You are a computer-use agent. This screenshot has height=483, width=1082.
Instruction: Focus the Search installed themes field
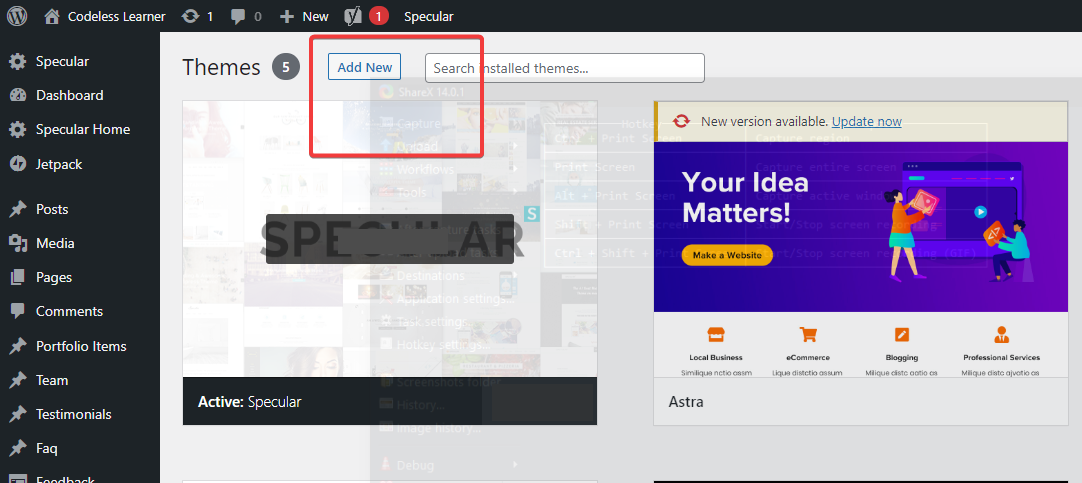tap(564, 68)
